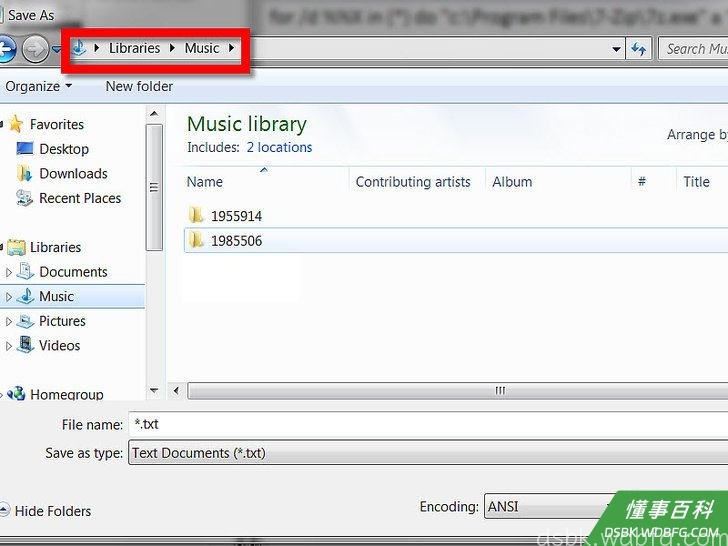The height and width of the screenshot is (546, 728).
Task: Open the Save as type dropdown
Action: pos(428,453)
